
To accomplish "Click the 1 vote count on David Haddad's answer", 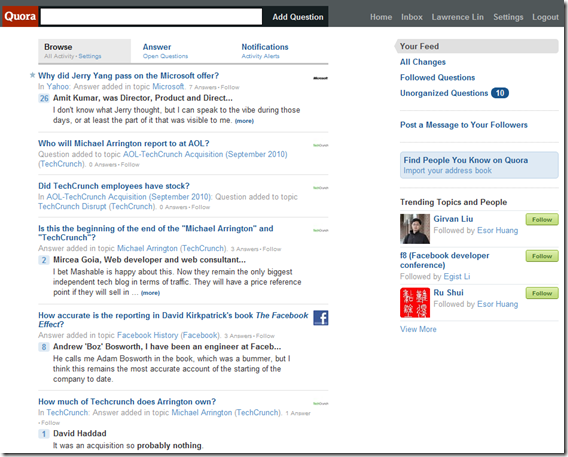I will tap(44, 434).
